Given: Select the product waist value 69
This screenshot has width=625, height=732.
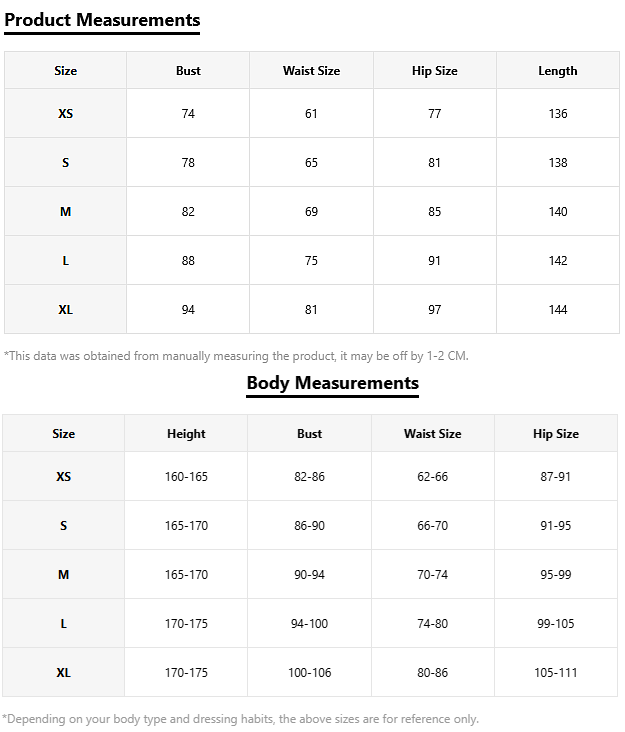Looking at the screenshot, I should (311, 212).
